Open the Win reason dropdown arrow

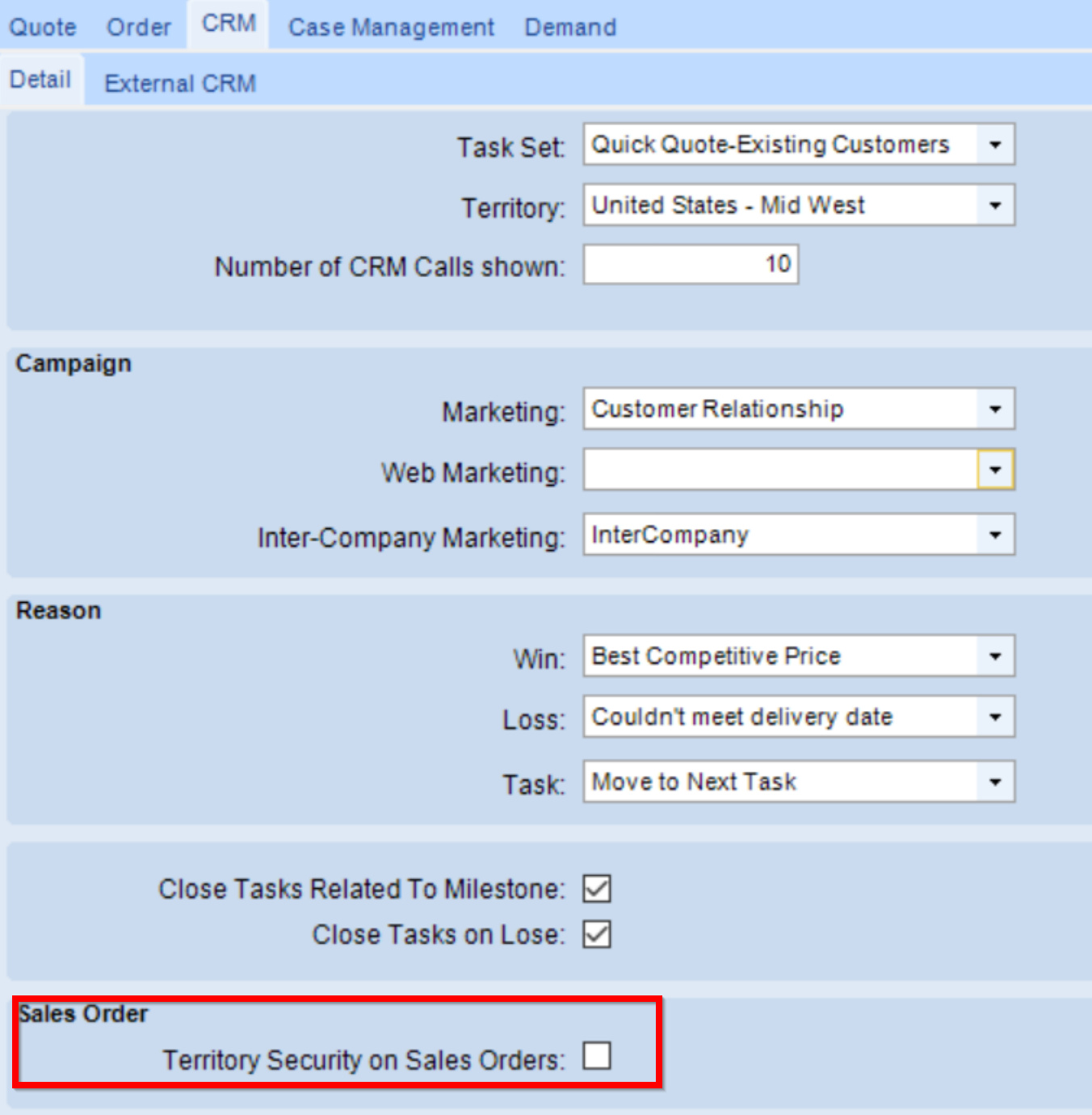(995, 656)
